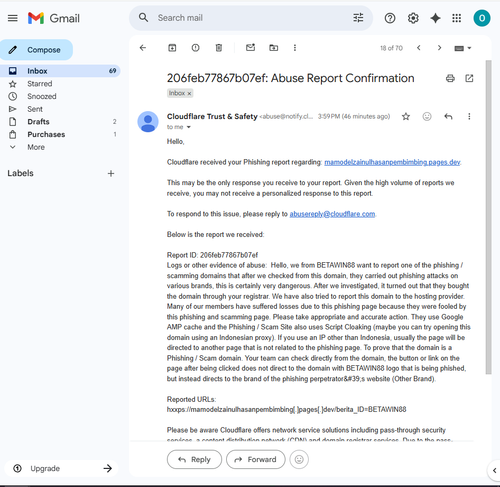The width and height of the screenshot is (500, 487).
Task: Open email in new window
Action: point(469,78)
